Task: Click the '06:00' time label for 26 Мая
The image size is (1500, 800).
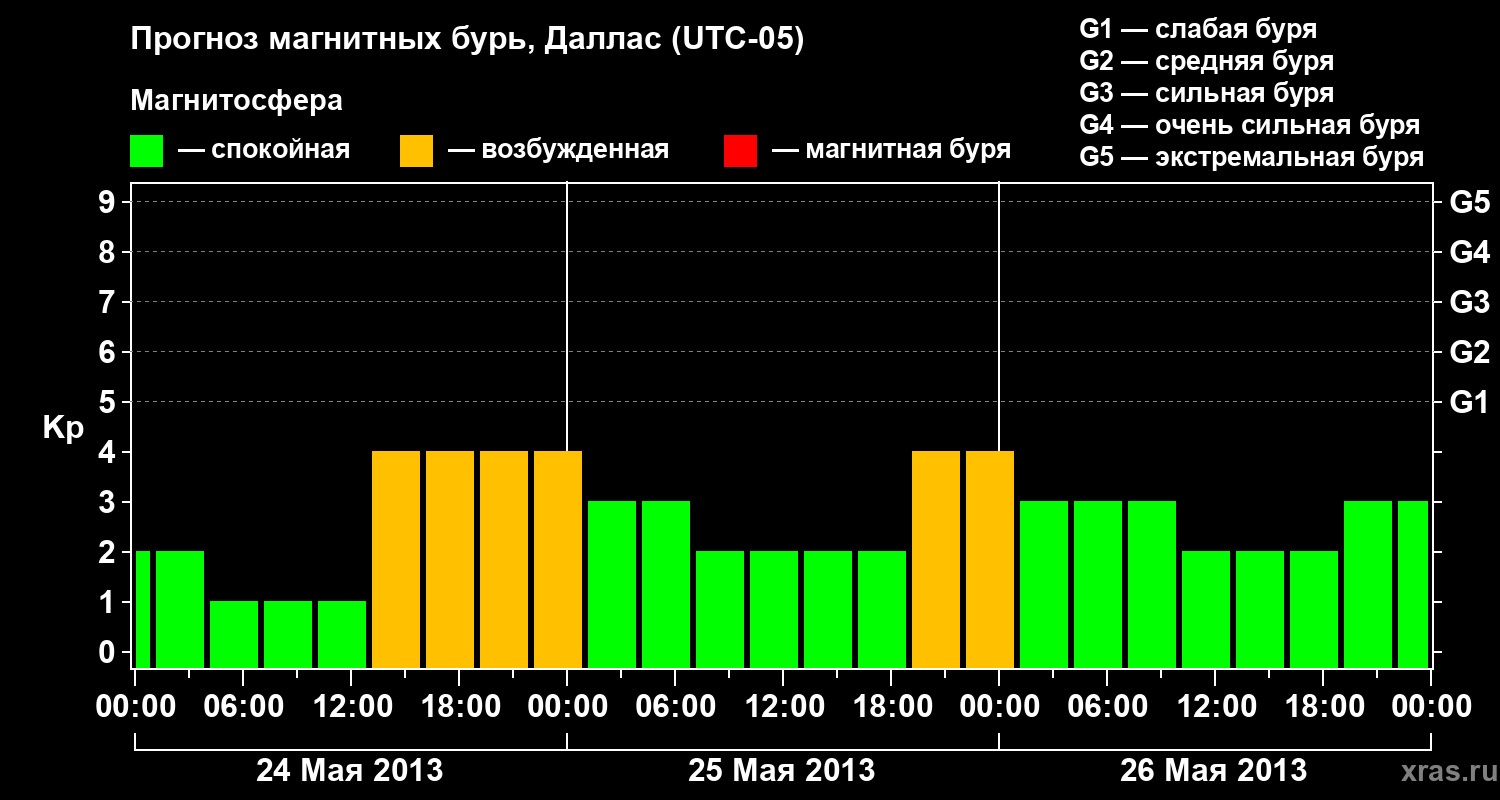Action: [x=1107, y=707]
